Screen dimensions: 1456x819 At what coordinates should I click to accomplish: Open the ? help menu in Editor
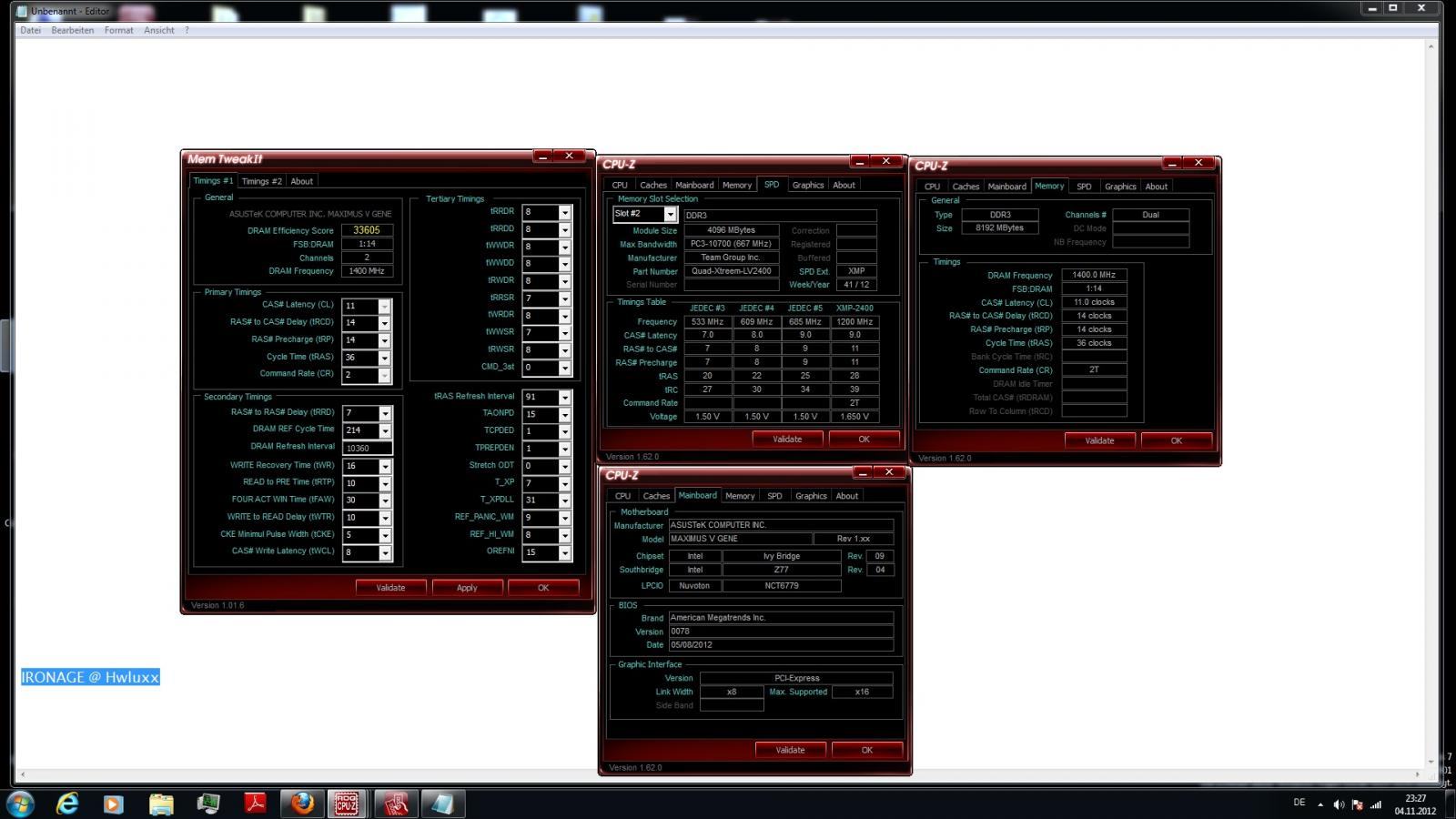tap(187, 30)
